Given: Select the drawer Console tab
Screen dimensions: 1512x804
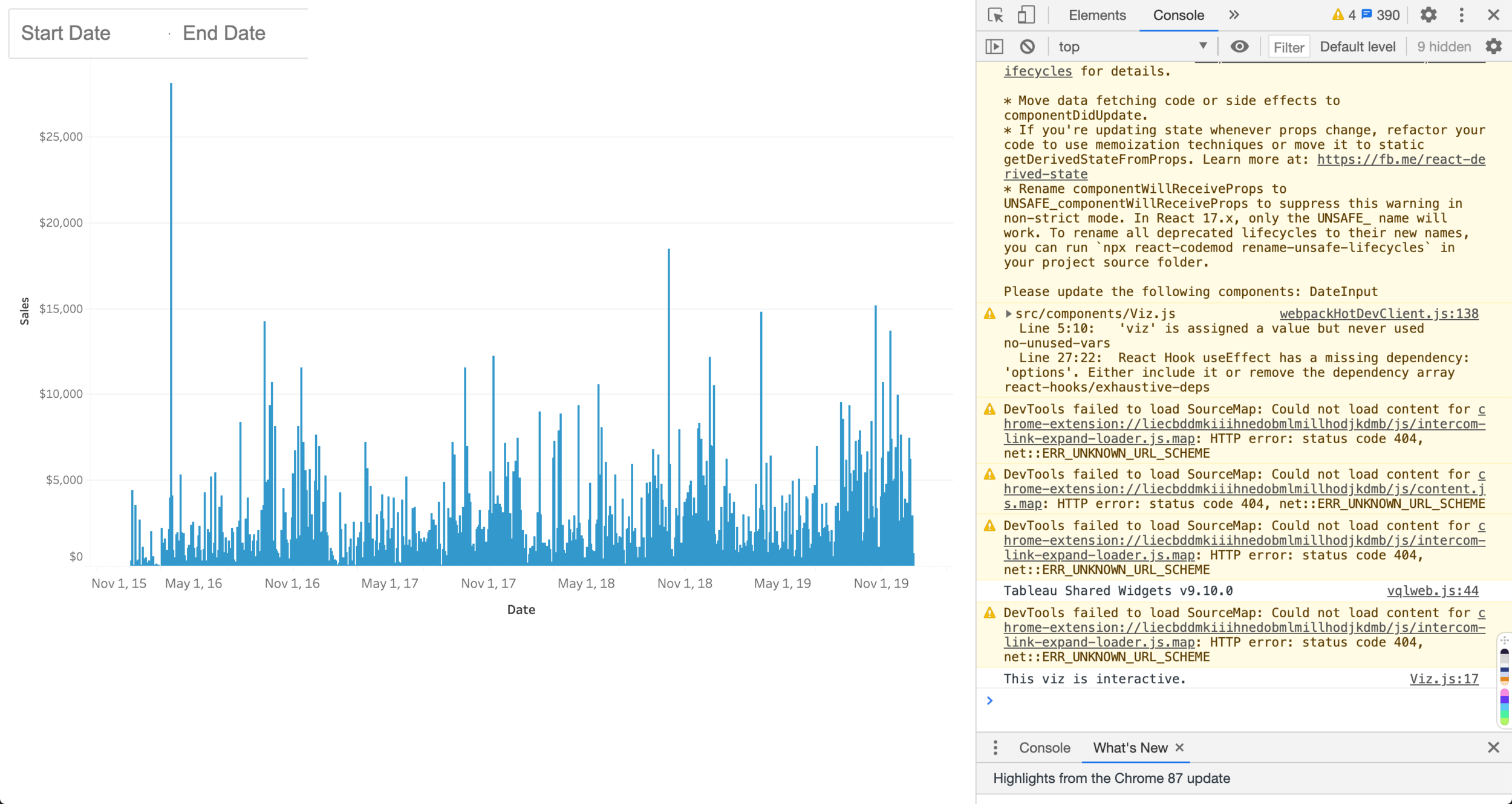Looking at the screenshot, I should [1044, 748].
